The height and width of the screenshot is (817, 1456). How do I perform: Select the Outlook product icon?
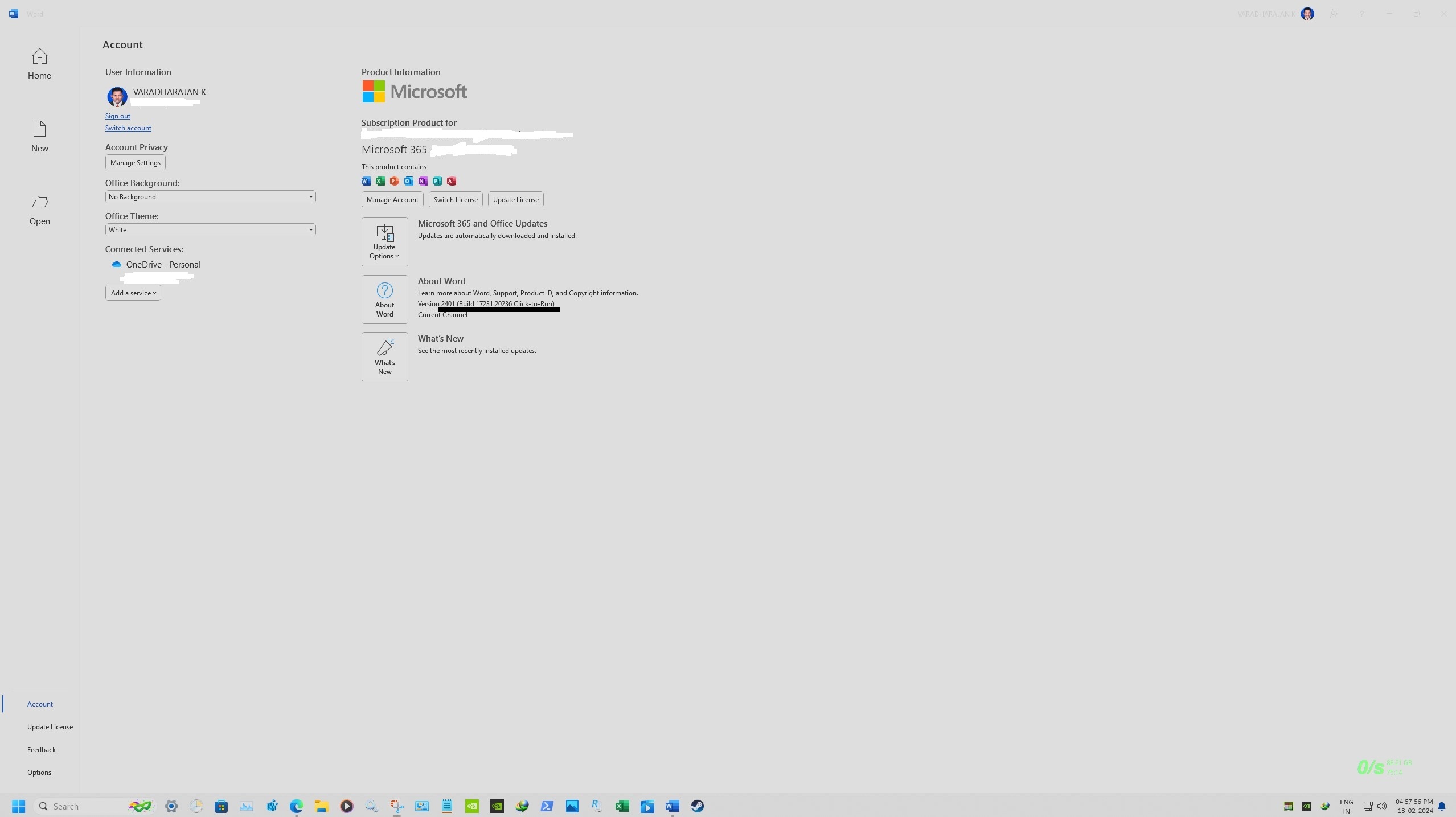(x=408, y=181)
